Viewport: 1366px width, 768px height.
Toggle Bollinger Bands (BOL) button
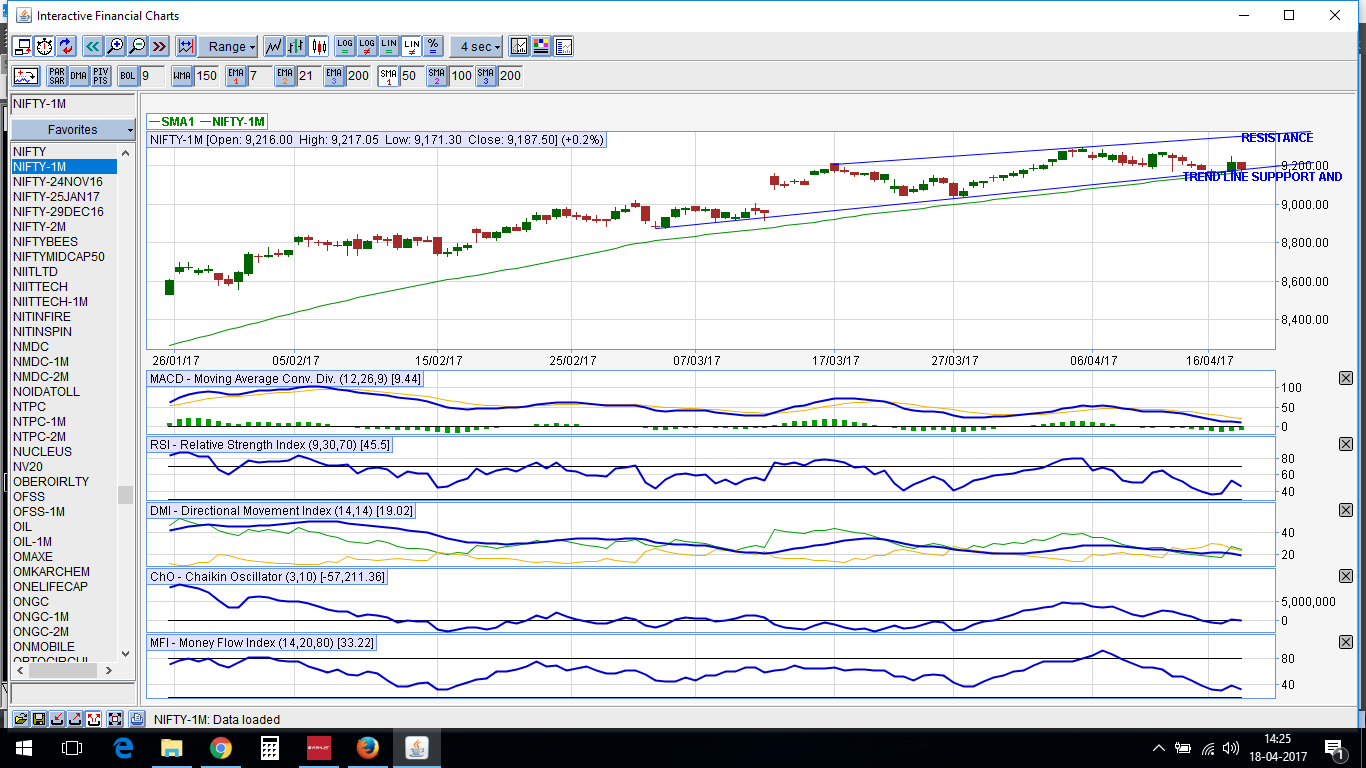tap(128, 75)
